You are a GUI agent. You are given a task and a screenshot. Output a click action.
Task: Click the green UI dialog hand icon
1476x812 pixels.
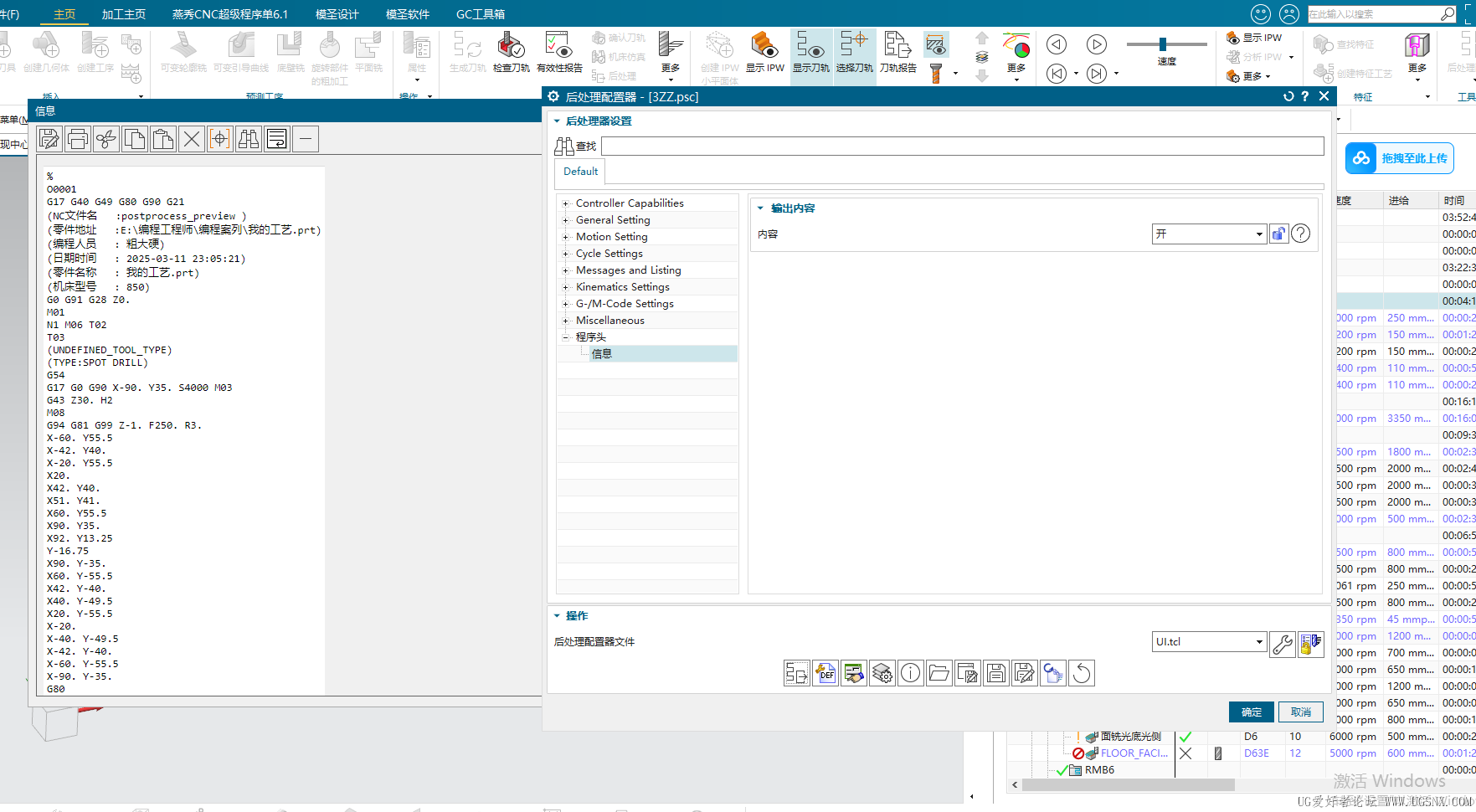(854, 673)
